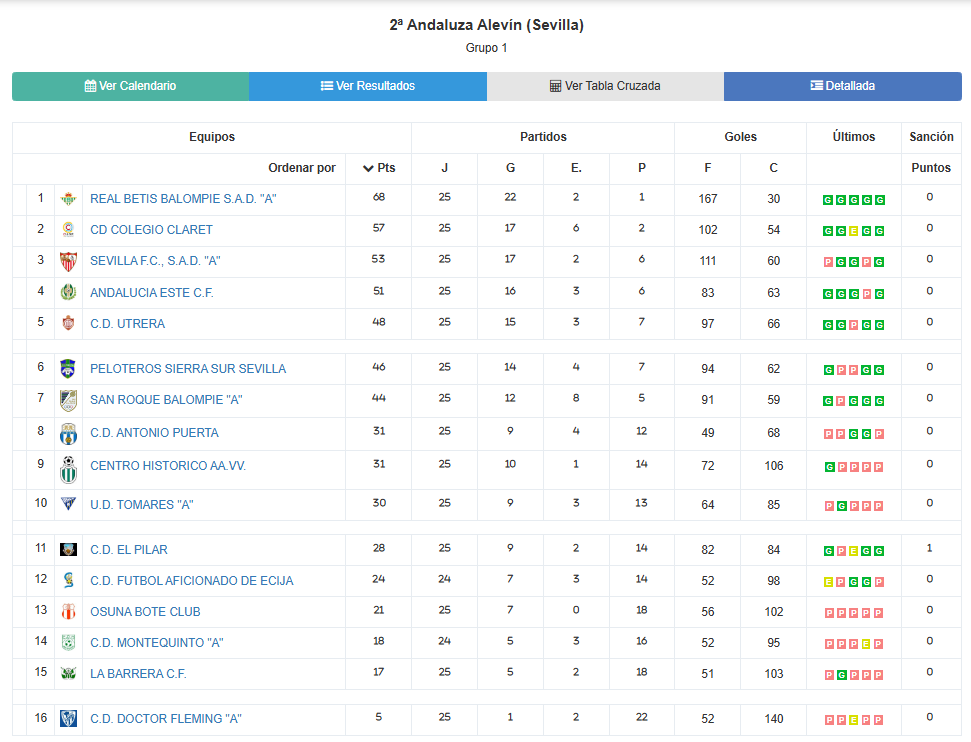
Task: Sort by the E. column header
Action: (x=577, y=168)
